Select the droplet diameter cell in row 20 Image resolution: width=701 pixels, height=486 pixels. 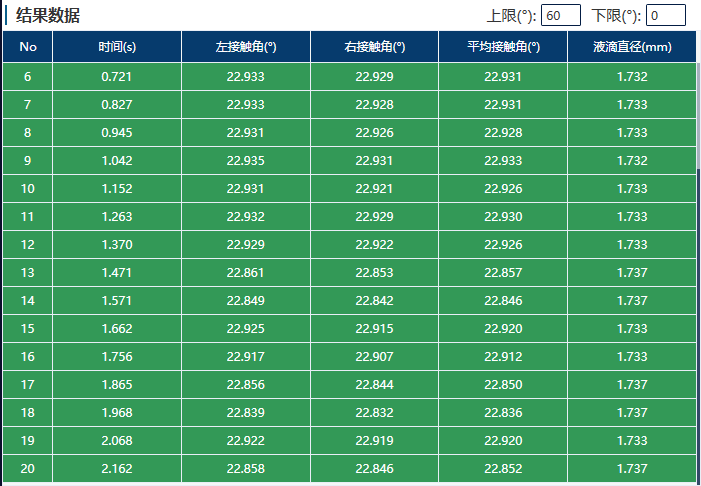tap(632, 469)
